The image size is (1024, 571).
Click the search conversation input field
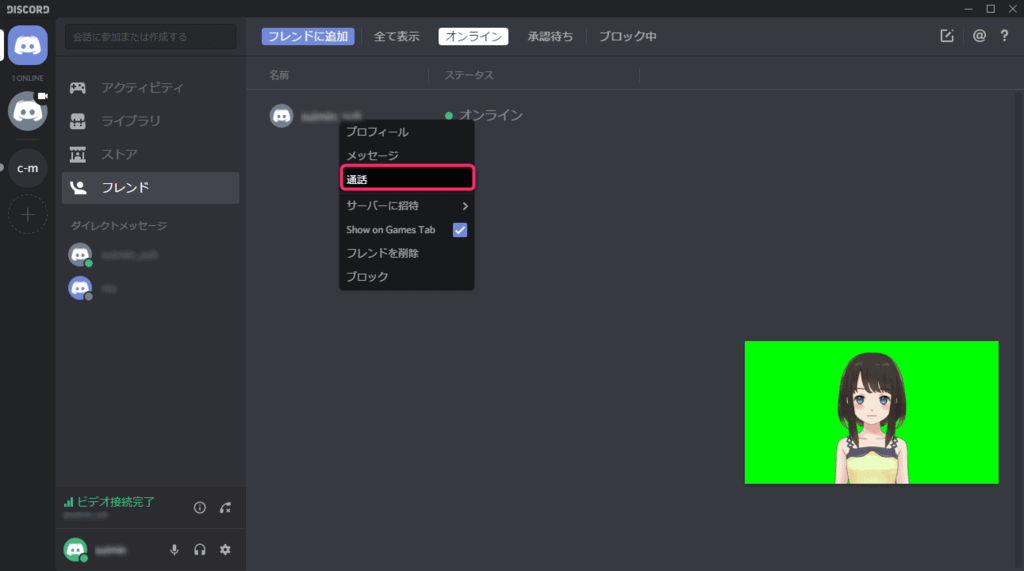[150, 37]
